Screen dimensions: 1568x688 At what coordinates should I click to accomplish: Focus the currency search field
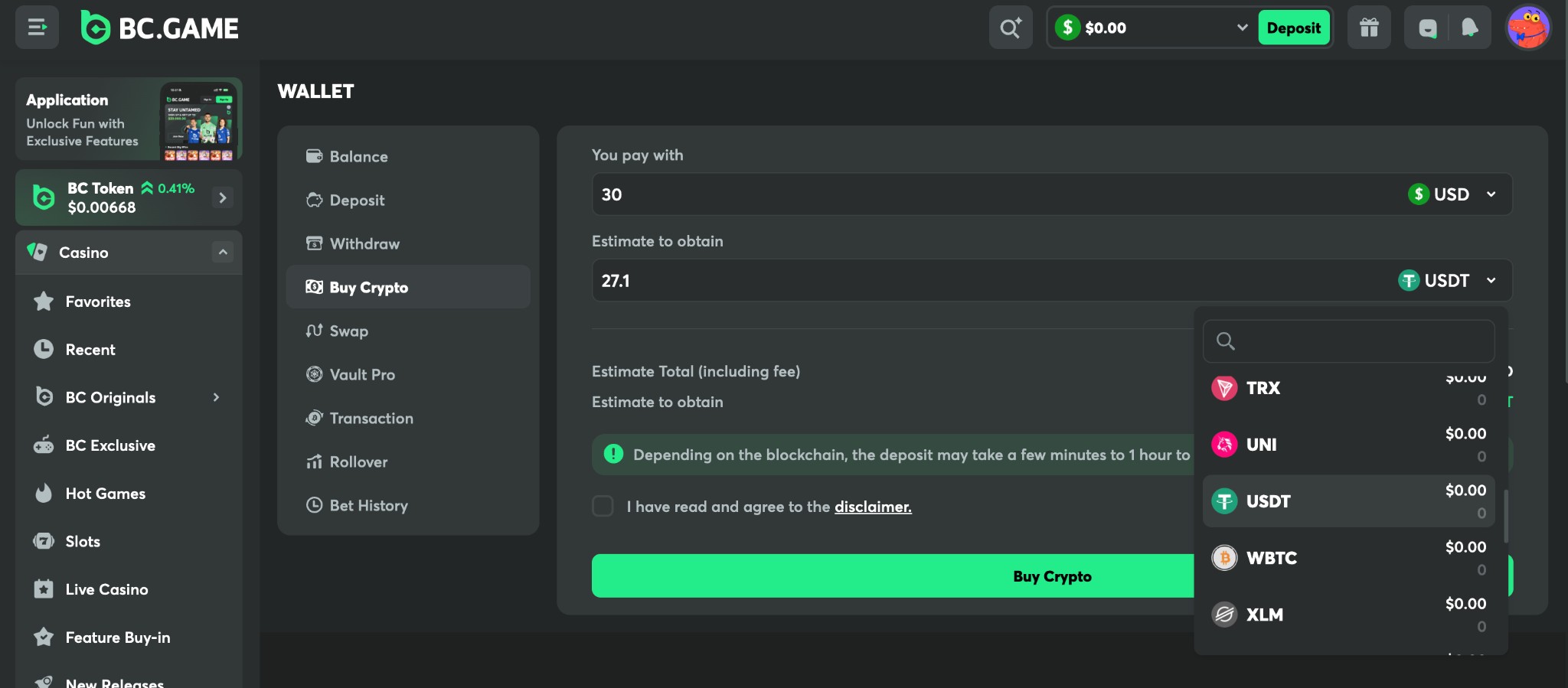[1359, 341]
